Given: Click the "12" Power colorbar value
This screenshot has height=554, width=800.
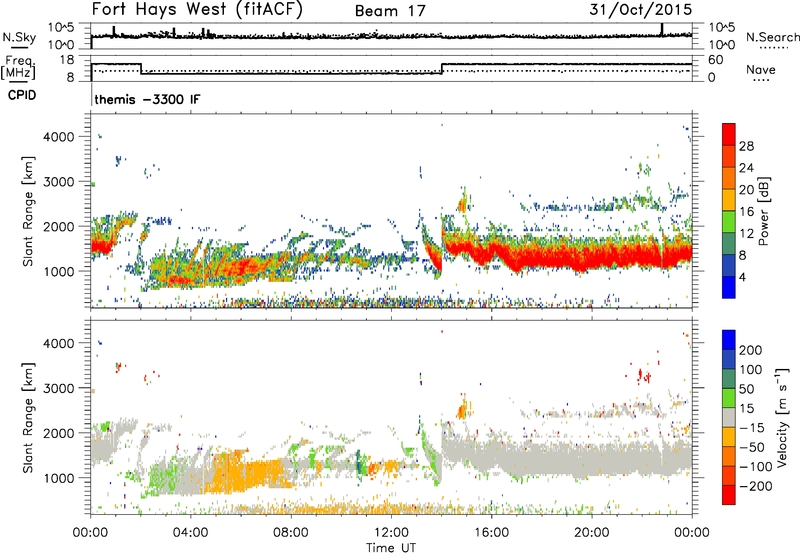Looking at the screenshot, I should (746, 234).
